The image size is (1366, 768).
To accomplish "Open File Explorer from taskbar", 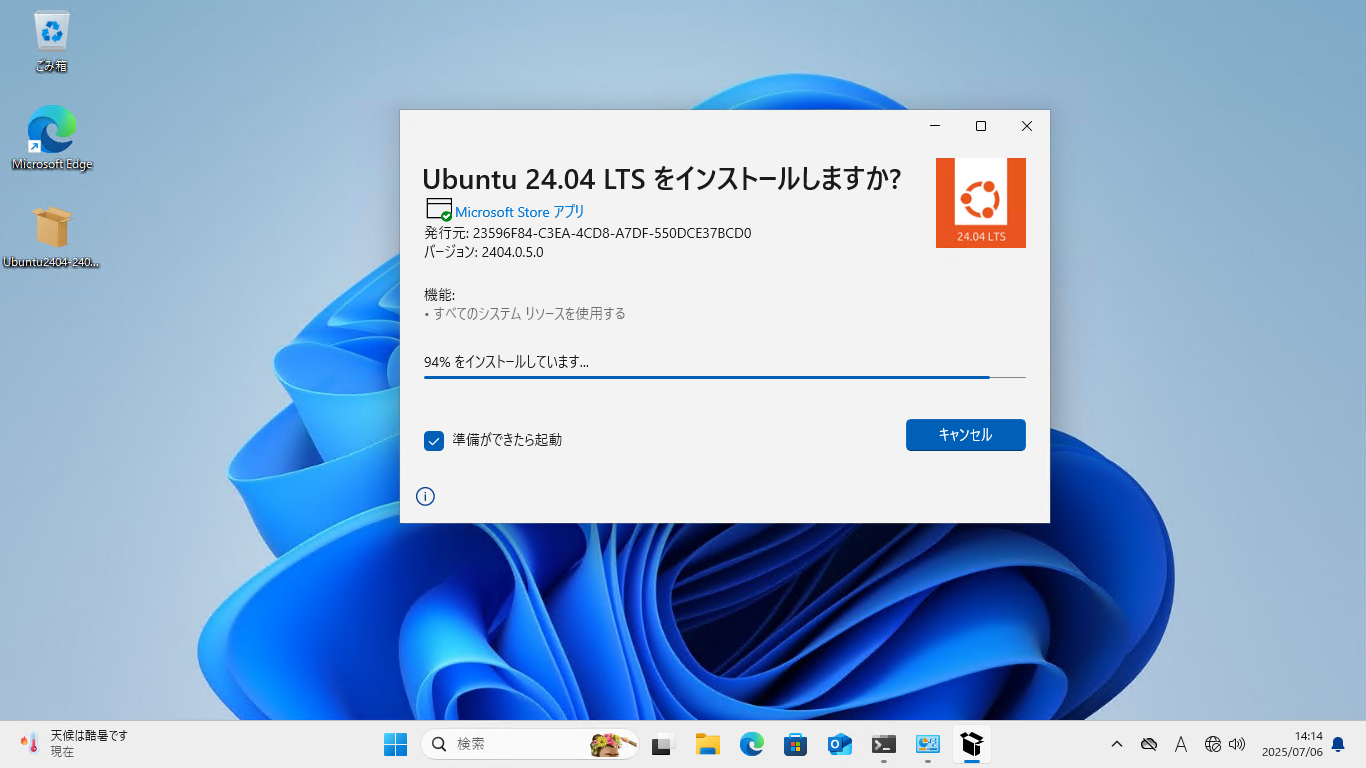I will [x=708, y=744].
